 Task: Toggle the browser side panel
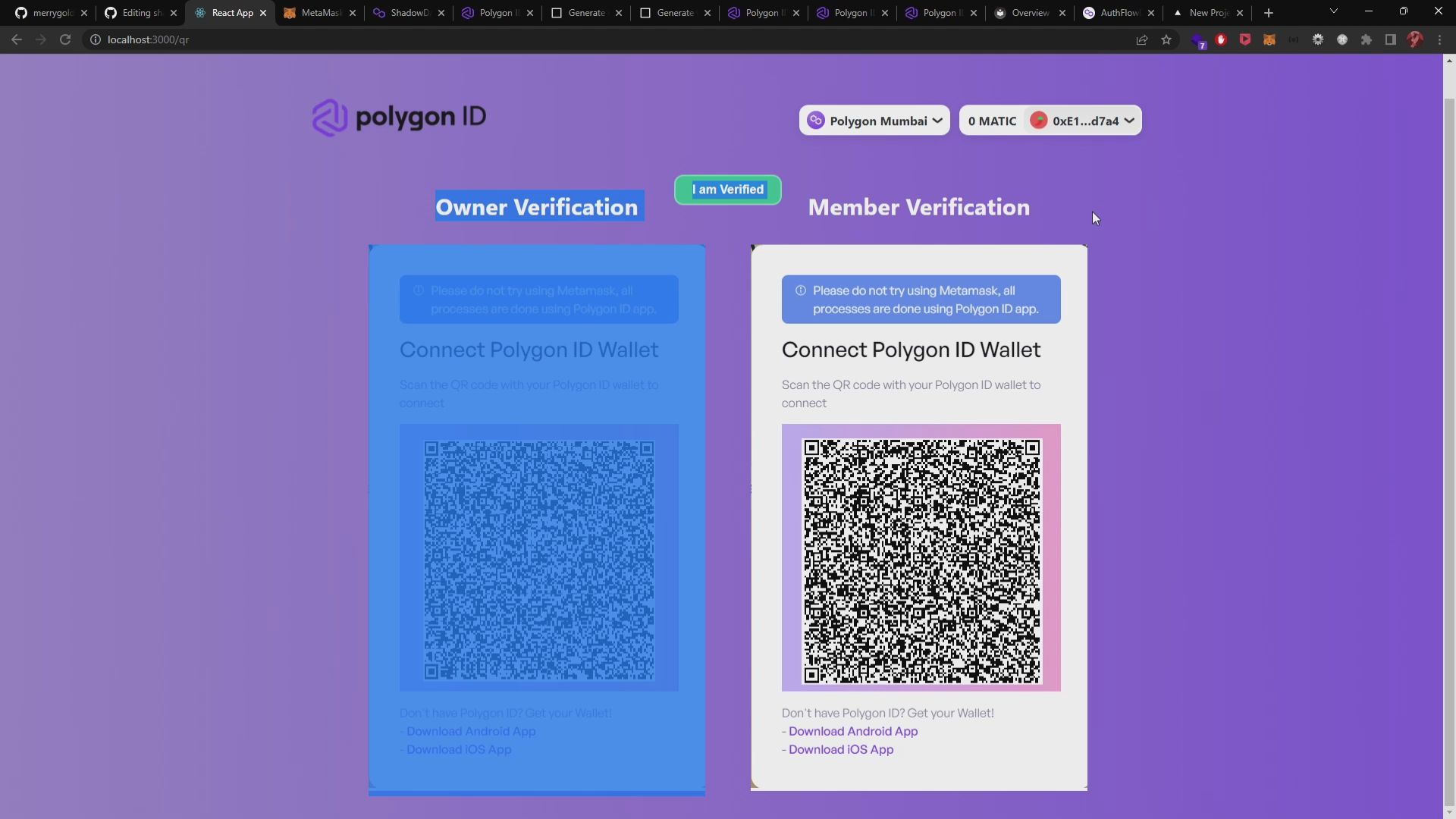tap(1391, 39)
